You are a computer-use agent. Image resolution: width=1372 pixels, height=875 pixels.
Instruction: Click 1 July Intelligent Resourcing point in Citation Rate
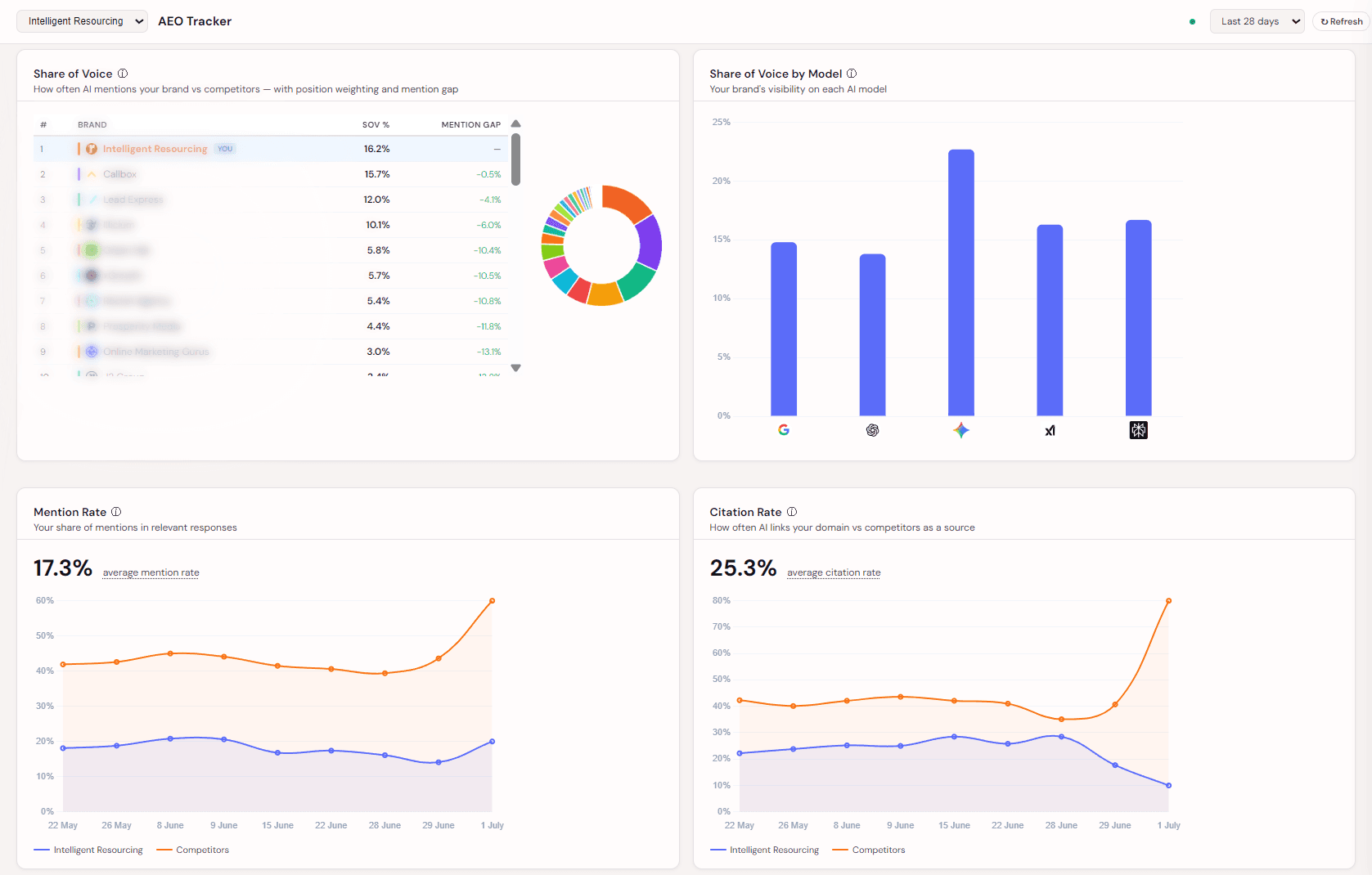(1168, 785)
